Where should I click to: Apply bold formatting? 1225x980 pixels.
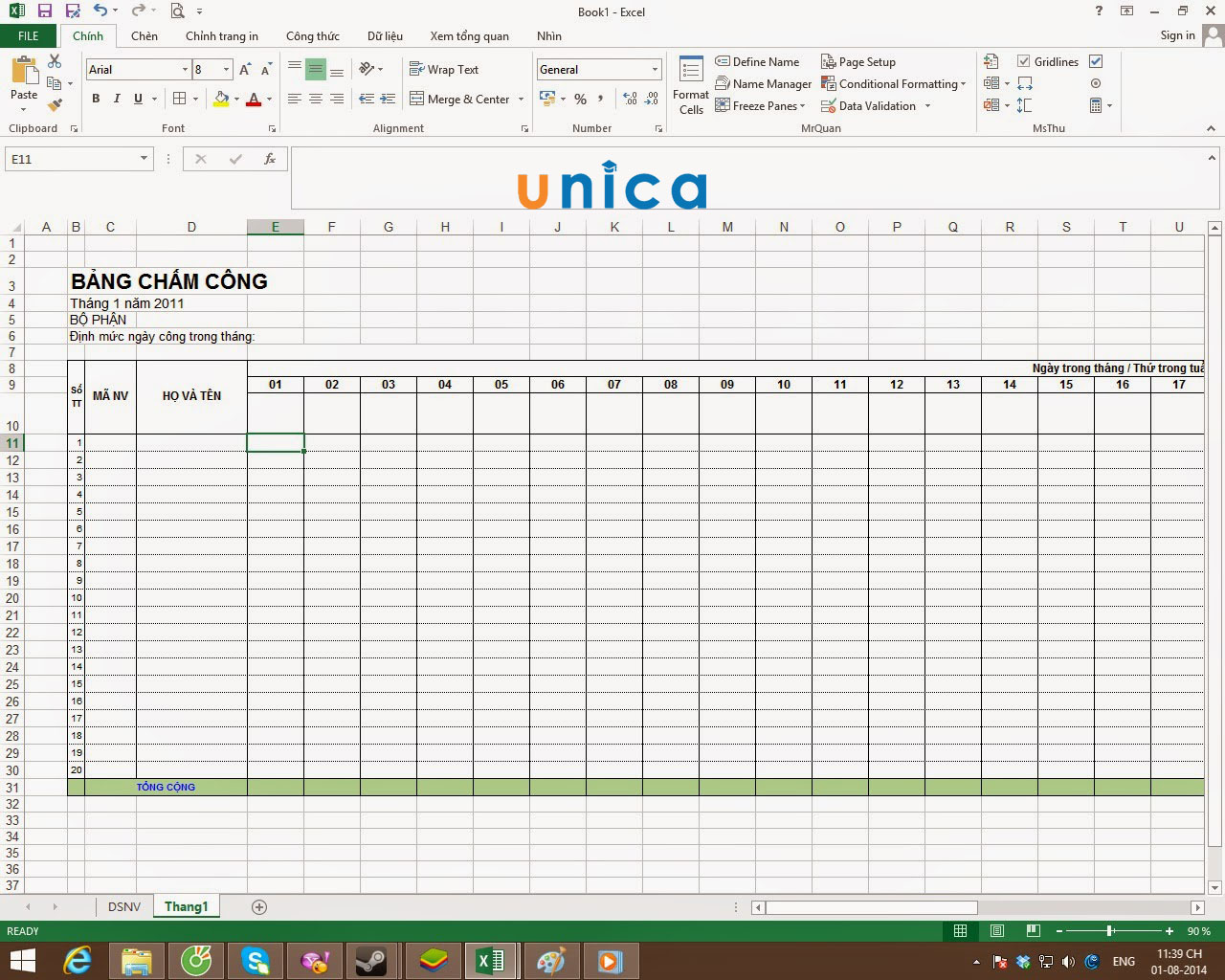pos(95,99)
